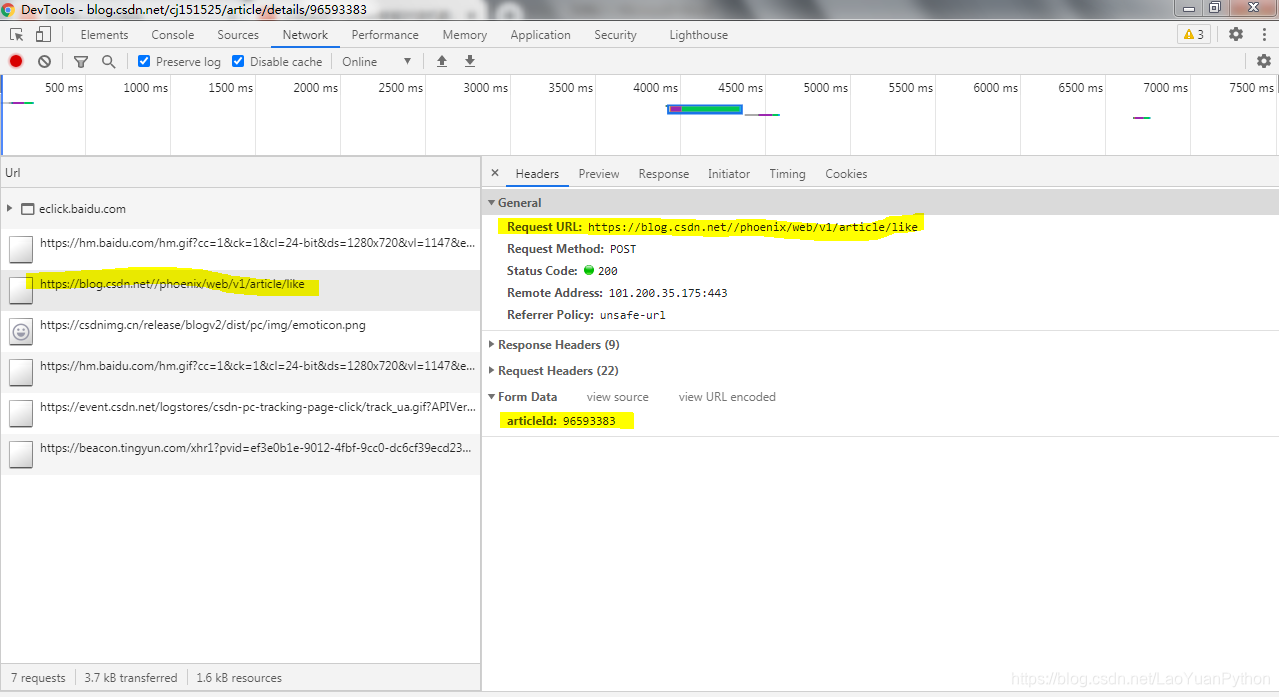Image resolution: width=1279 pixels, height=697 pixels.
Task: Click the blue selected bar in timeline overview
Action: [705, 109]
